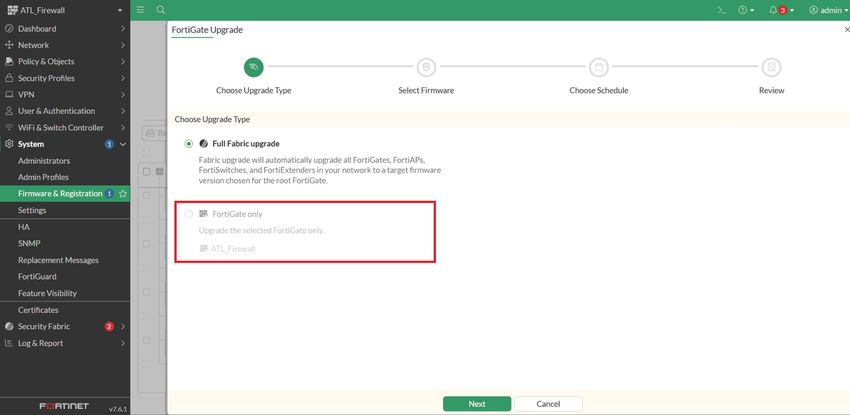This screenshot has height=415, width=850.
Task: Expand the Network menu chevron
Action: [123, 45]
